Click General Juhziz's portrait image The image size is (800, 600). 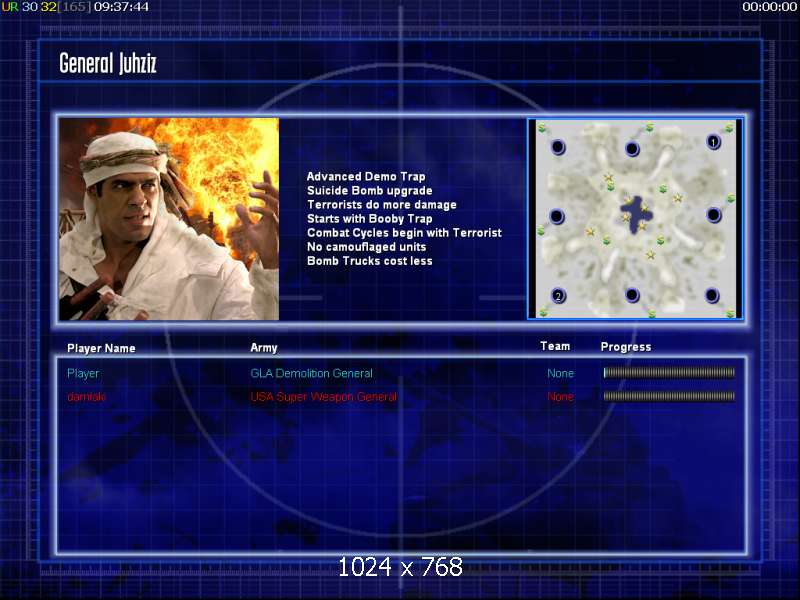tap(169, 219)
